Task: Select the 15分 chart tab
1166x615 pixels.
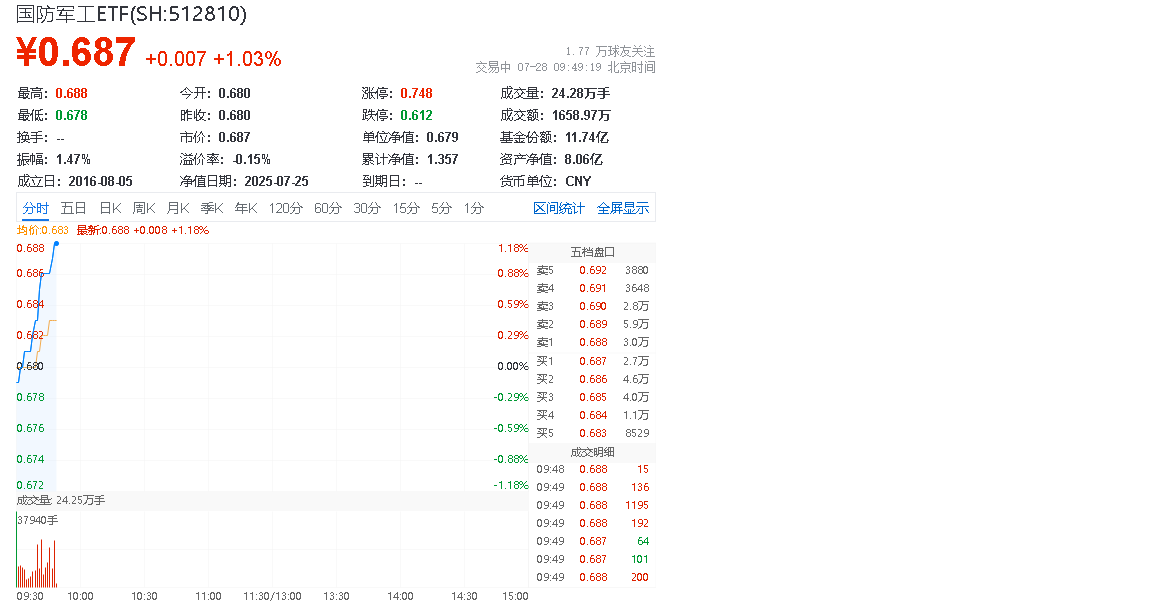Action: pyautogui.click(x=406, y=208)
